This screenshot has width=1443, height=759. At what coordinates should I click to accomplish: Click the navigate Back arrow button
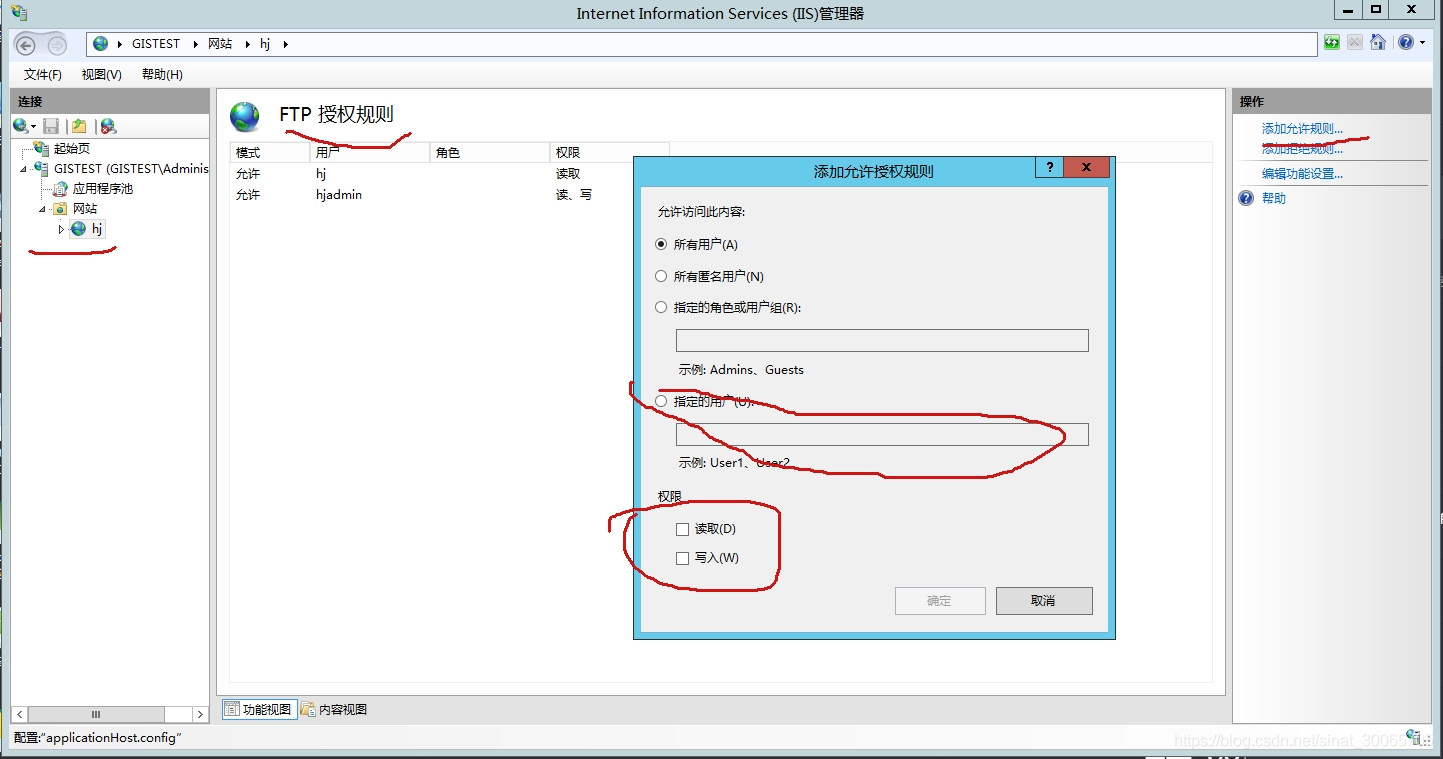click(x=27, y=45)
